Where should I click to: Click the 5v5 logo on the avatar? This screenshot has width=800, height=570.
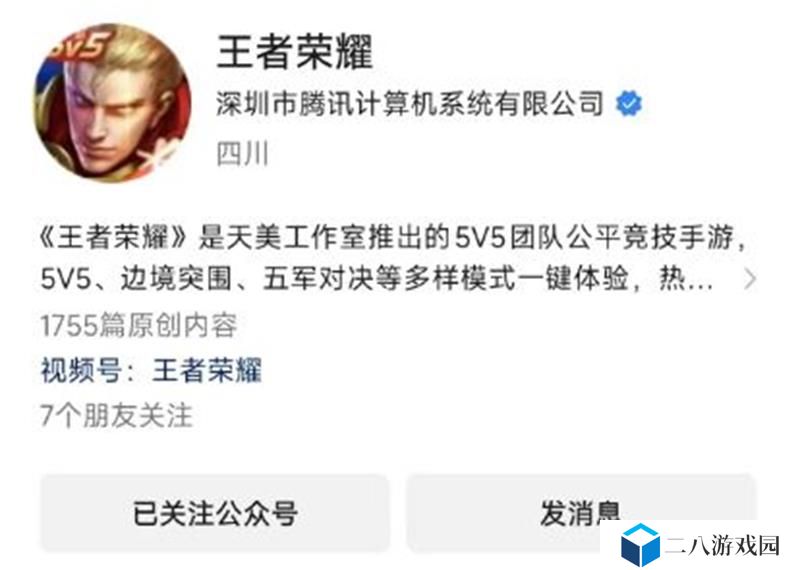77,48
